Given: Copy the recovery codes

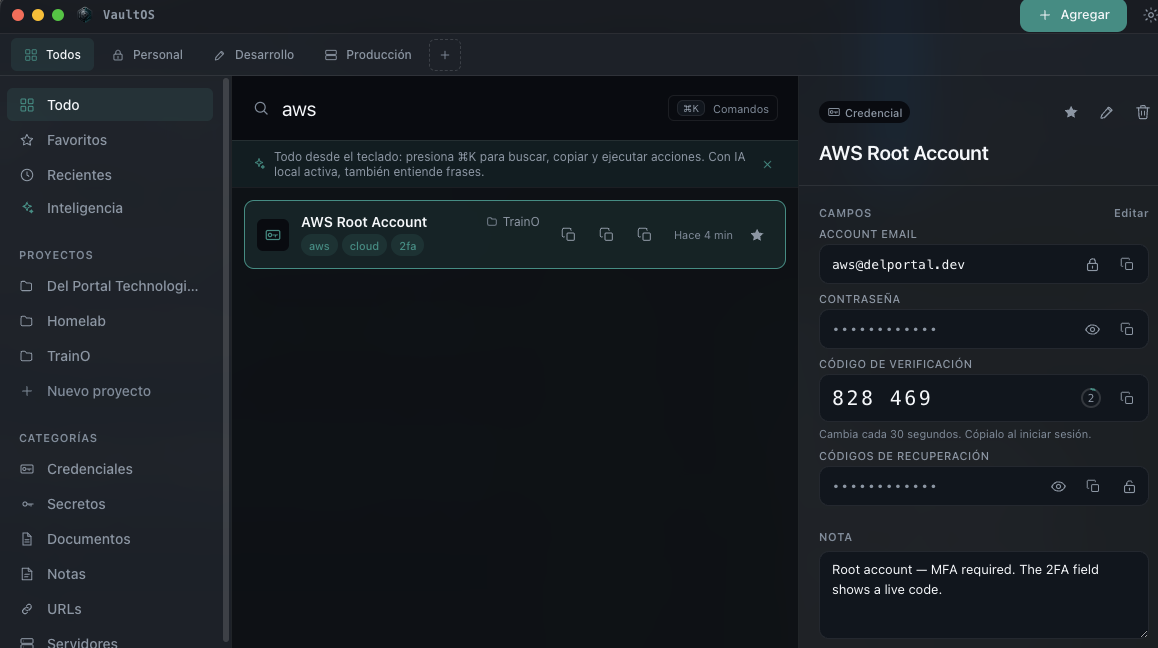Looking at the screenshot, I should point(1093,487).
